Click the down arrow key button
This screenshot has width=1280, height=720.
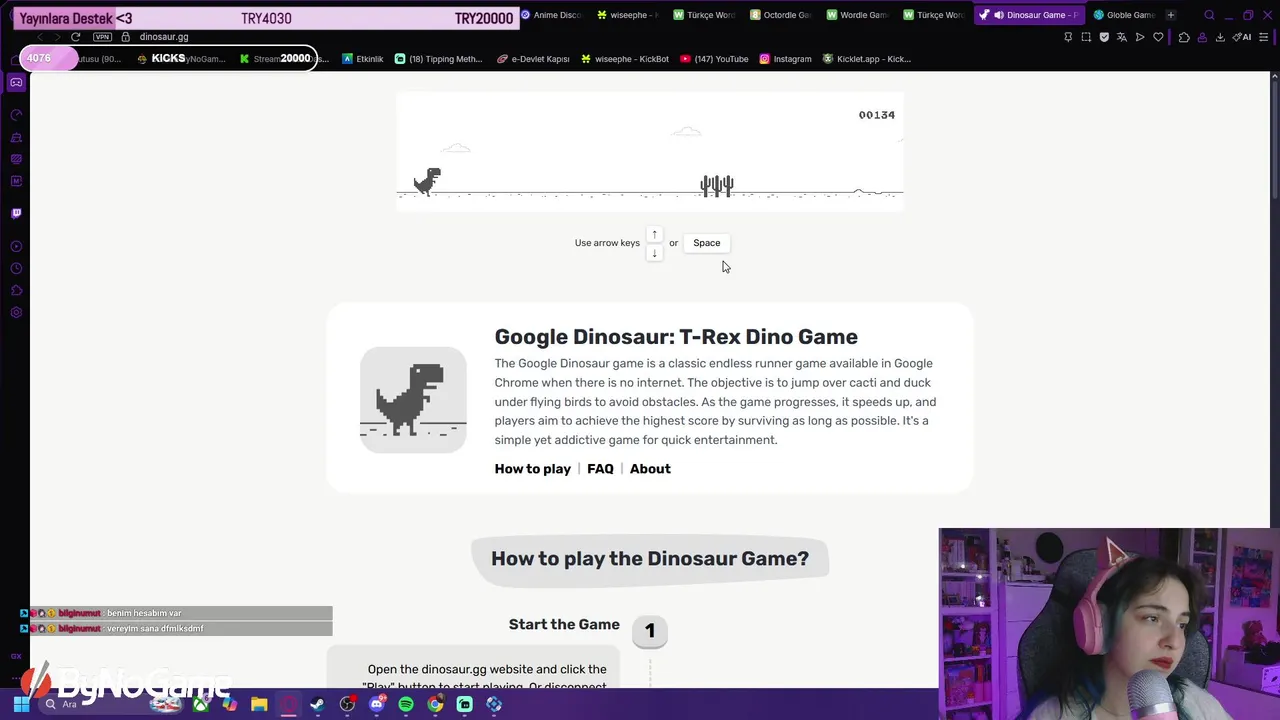coord(654,253)
